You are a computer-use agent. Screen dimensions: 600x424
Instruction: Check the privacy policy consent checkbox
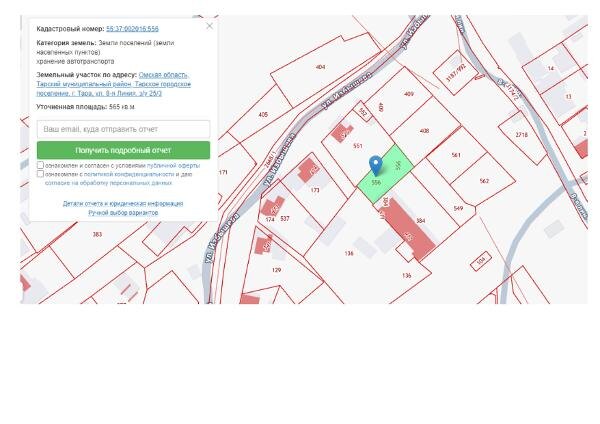40,174
